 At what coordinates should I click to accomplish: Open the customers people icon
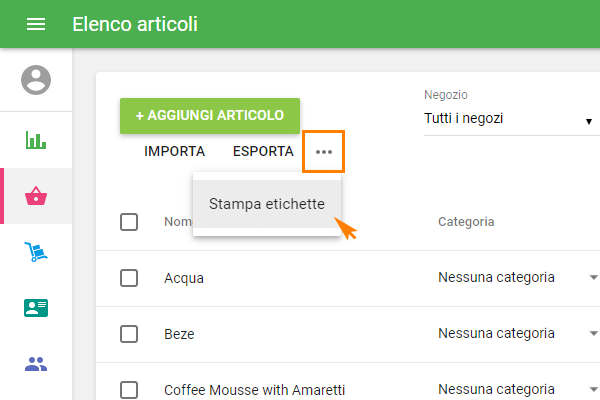tap(36, 364)
